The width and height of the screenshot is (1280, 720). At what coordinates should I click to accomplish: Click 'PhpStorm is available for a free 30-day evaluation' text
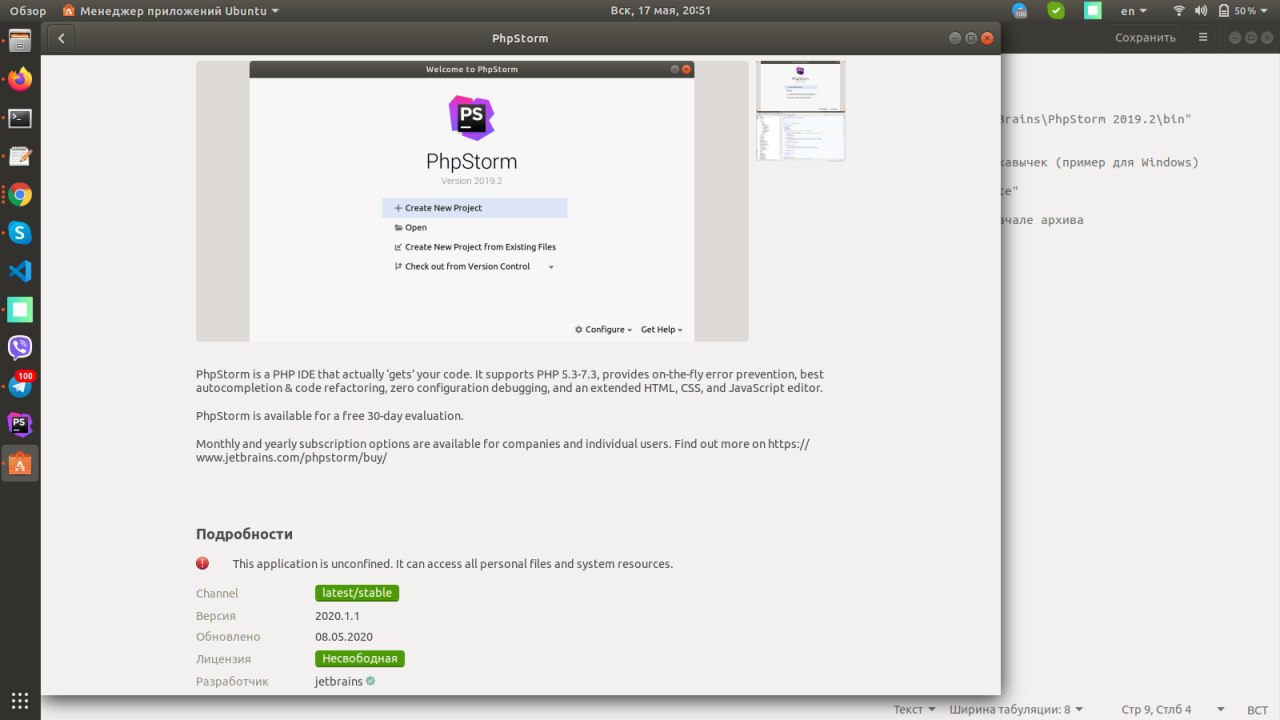click(330, 415)
